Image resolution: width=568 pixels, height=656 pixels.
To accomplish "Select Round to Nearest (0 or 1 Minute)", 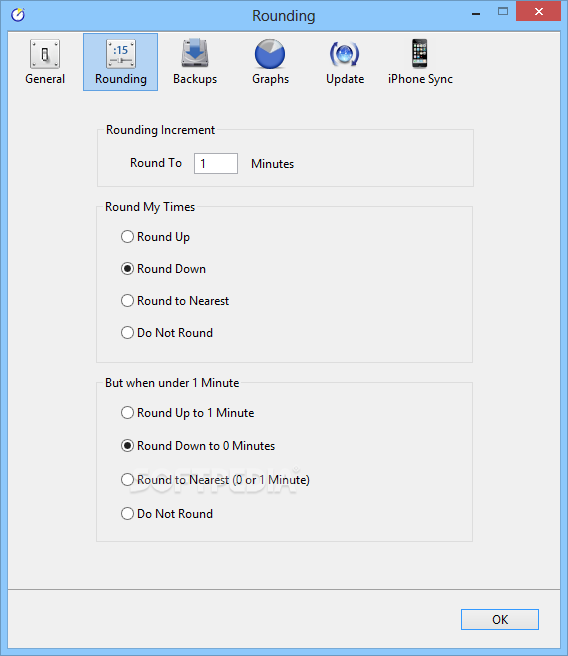I will tap(215, 479).
